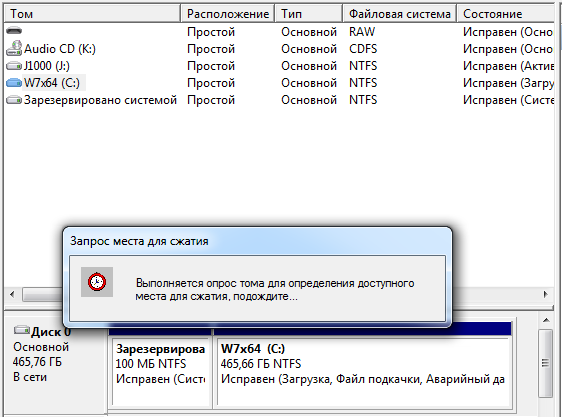This screenshot has height=417, width=562.
Task: Select the unnamed RAW volume drive icon
Action: pyautogui.click(x=14, y=31)
